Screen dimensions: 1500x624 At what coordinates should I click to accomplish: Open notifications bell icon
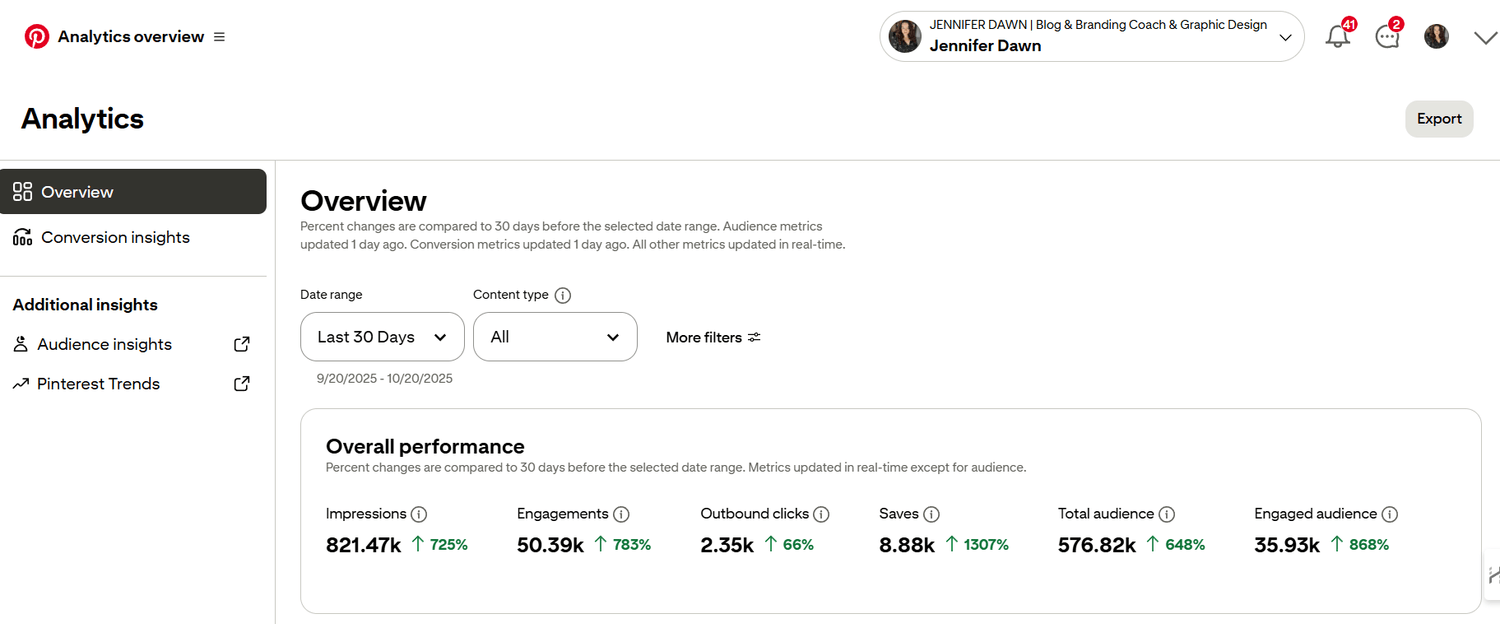pyautogui.click(x=1337, y=37)
